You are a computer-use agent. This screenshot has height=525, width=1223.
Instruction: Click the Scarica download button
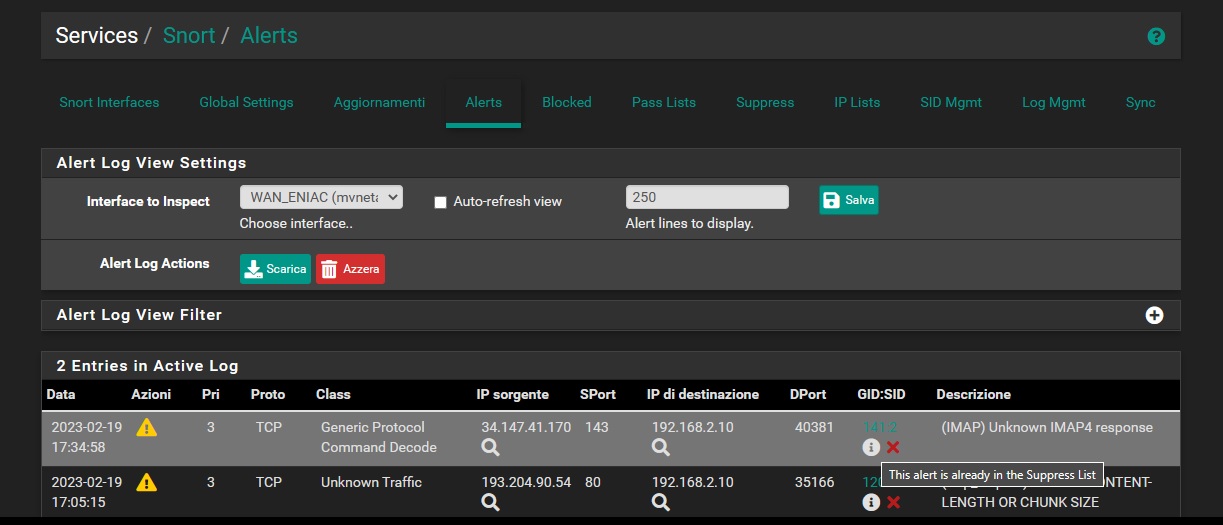[275, 269]
